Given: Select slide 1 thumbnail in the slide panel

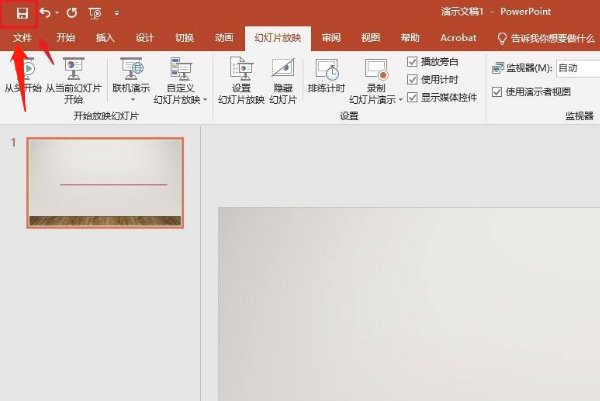Looking at the screenshot, I should tap(105, 183).
